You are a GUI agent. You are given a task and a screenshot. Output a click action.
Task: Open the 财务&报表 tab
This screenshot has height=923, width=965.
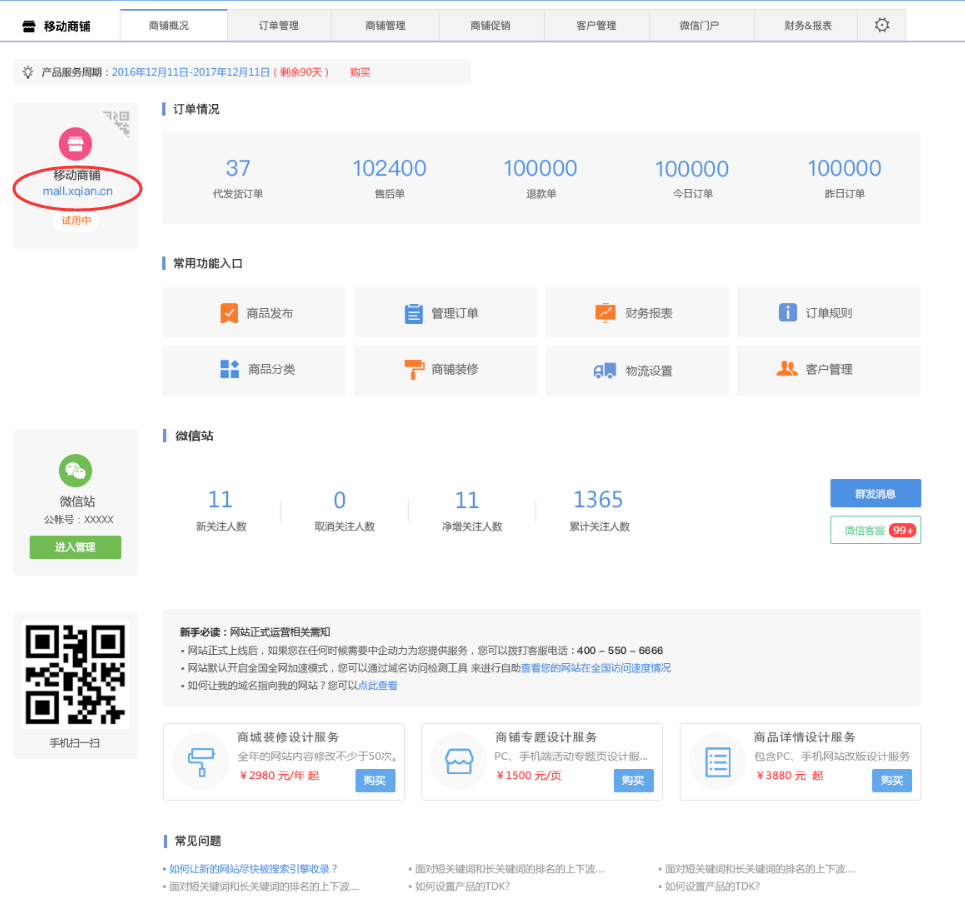(x=808, y=25)
